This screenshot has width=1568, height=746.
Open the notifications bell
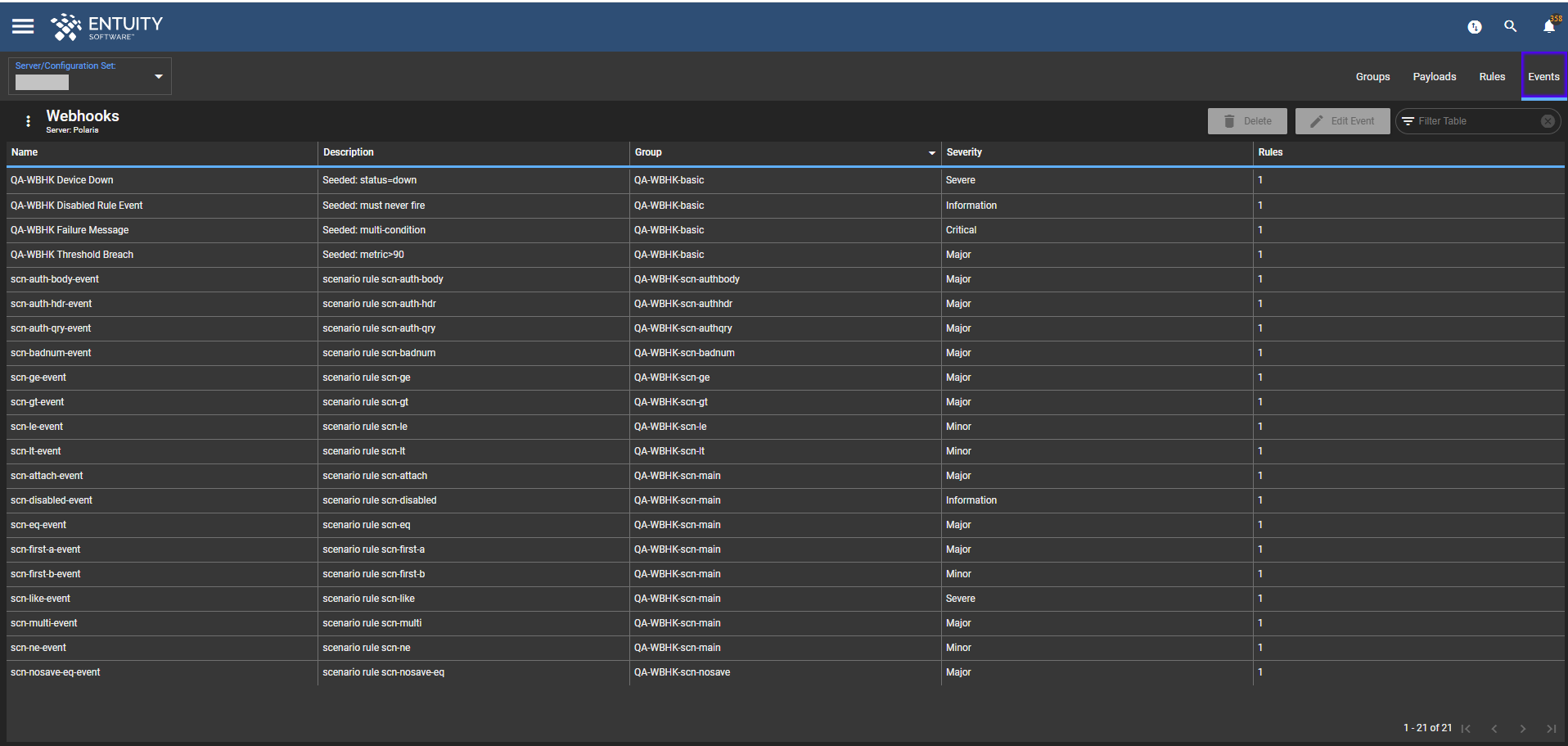1548,26
